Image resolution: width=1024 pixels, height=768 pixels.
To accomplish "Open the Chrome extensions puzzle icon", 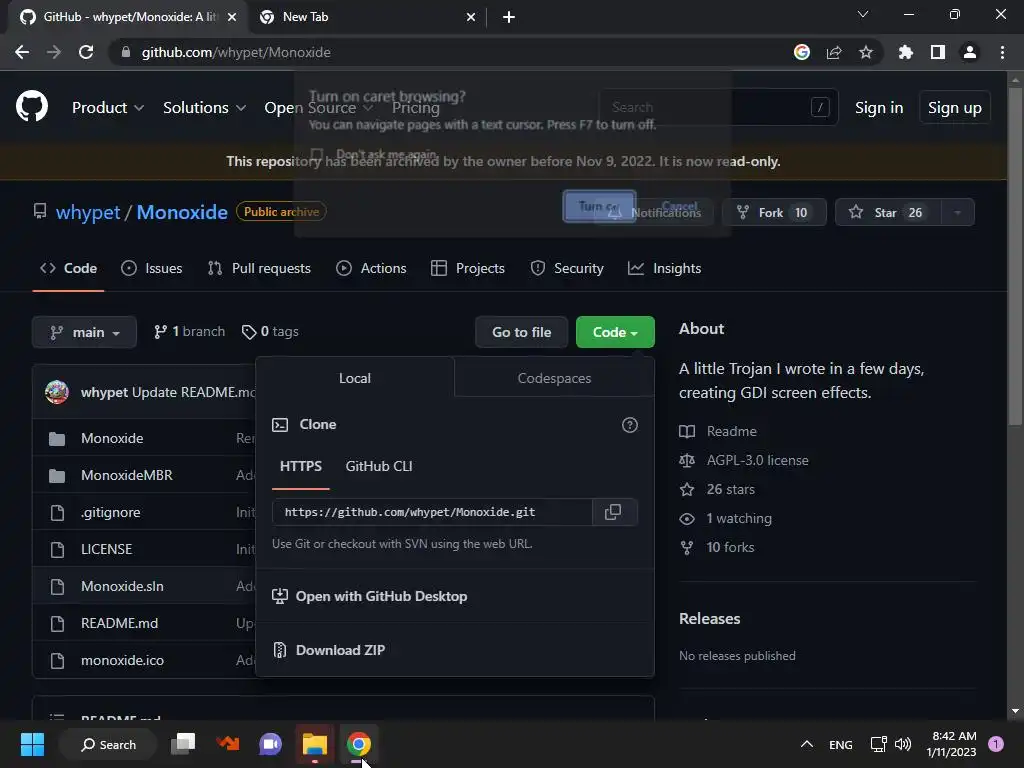I will click(906, 52).
